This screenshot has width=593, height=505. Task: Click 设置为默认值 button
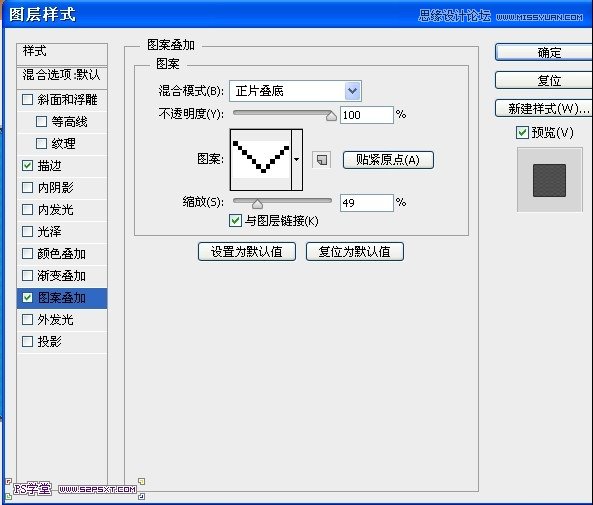point(247,252)
